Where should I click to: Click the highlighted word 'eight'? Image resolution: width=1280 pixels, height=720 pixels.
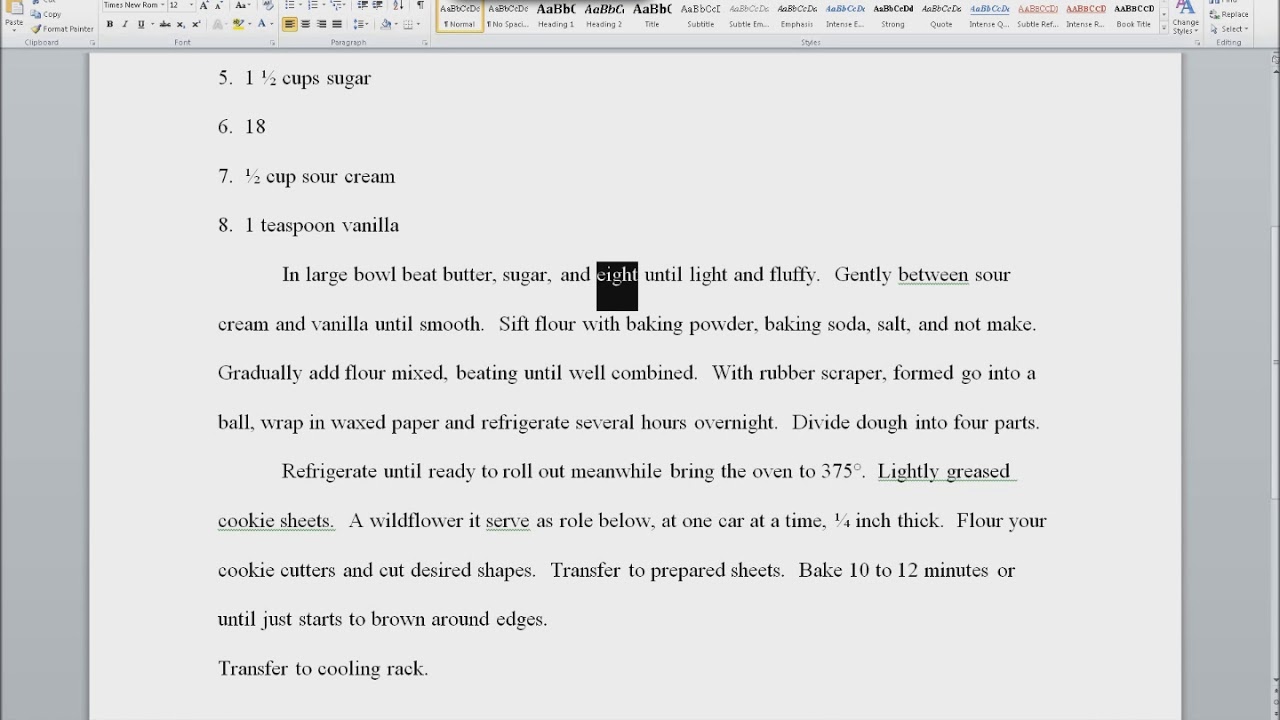617,275
